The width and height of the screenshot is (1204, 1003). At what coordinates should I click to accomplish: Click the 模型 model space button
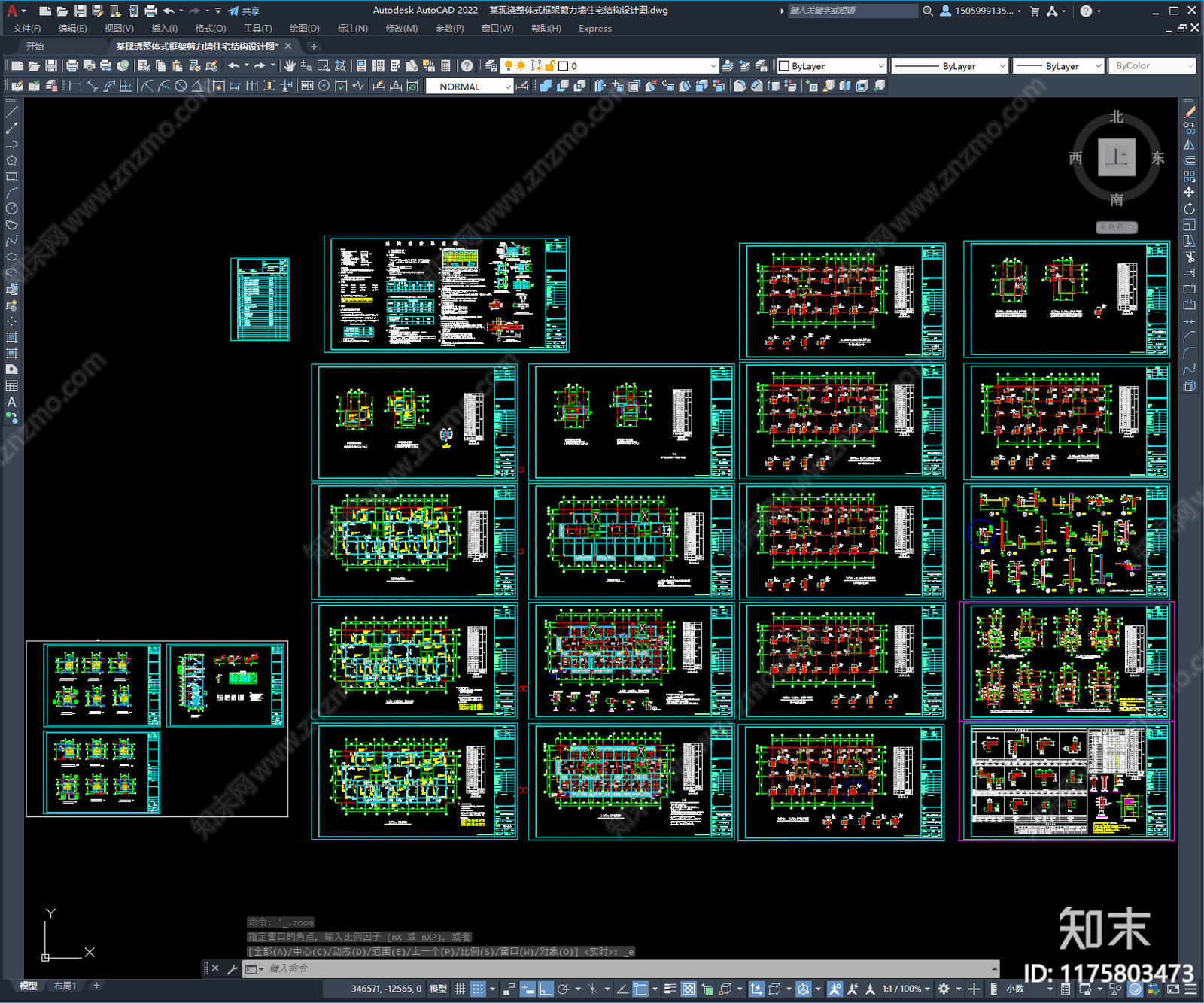pyautogui.click(x=438, y=989)
